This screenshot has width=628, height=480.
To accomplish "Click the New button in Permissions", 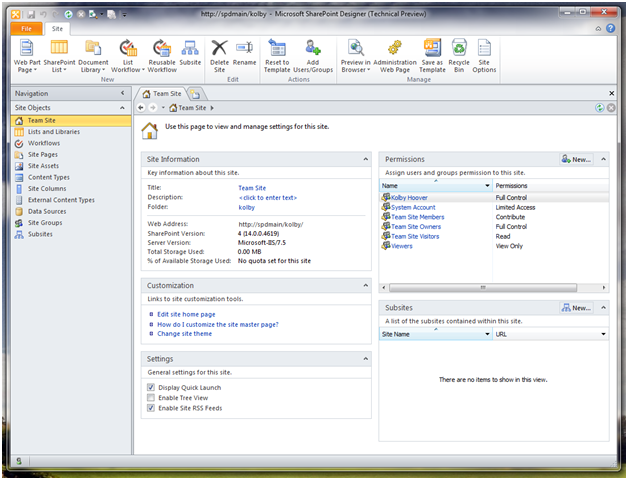I will coord(576,159).
